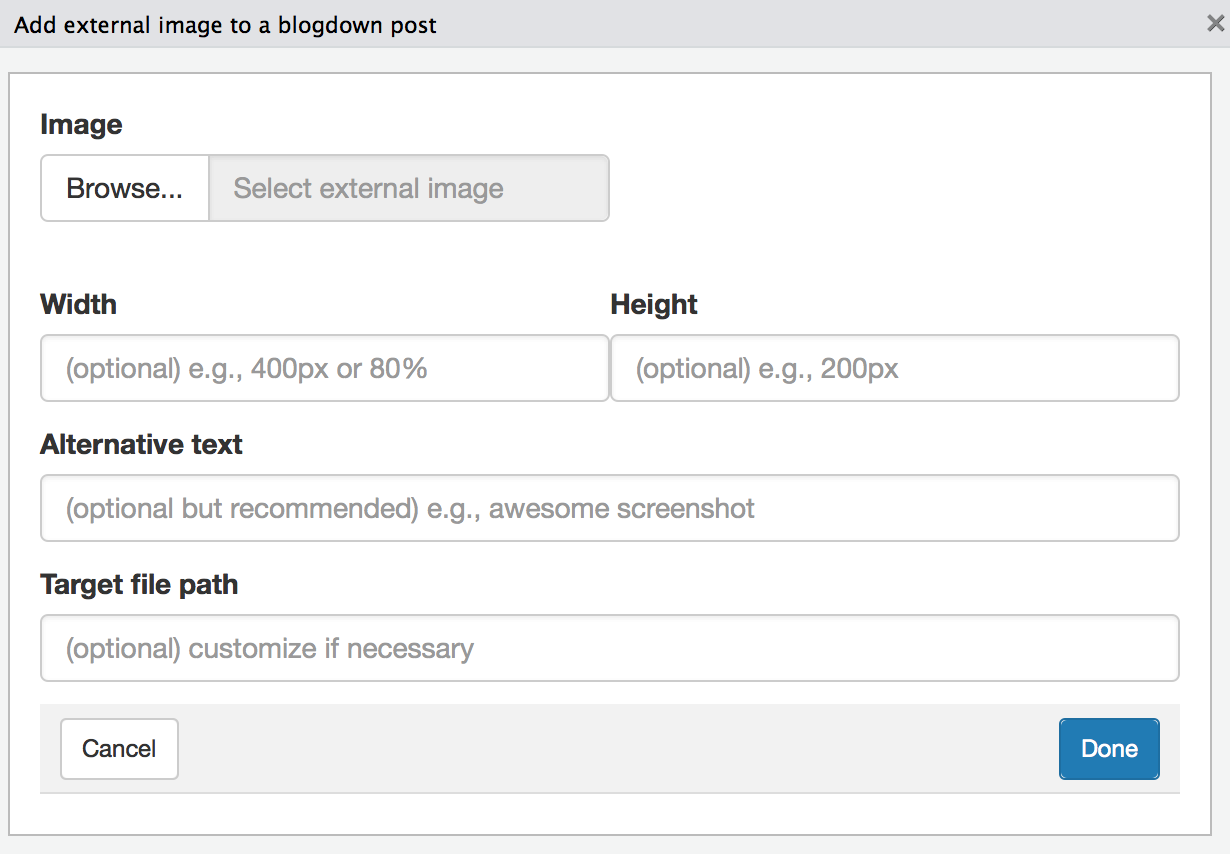Viewport: 1230px width, 854px height.
Task: Click the Select external image field
Action: pyautogui.click(x=408, y=188)
